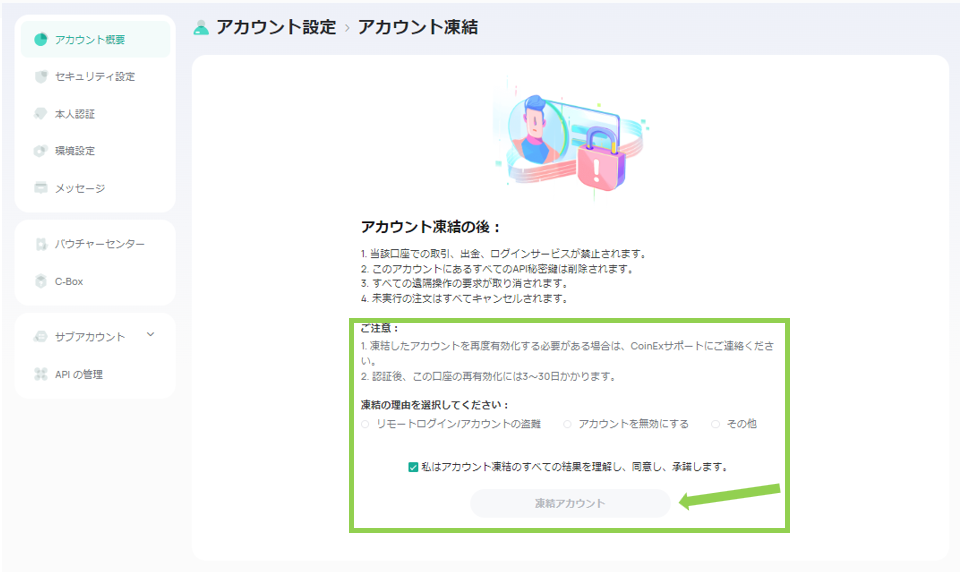This screenshot has width=960, height=572.
Task: Uncheck the freeze agreement consent checkbox
Action: [413, 467]
